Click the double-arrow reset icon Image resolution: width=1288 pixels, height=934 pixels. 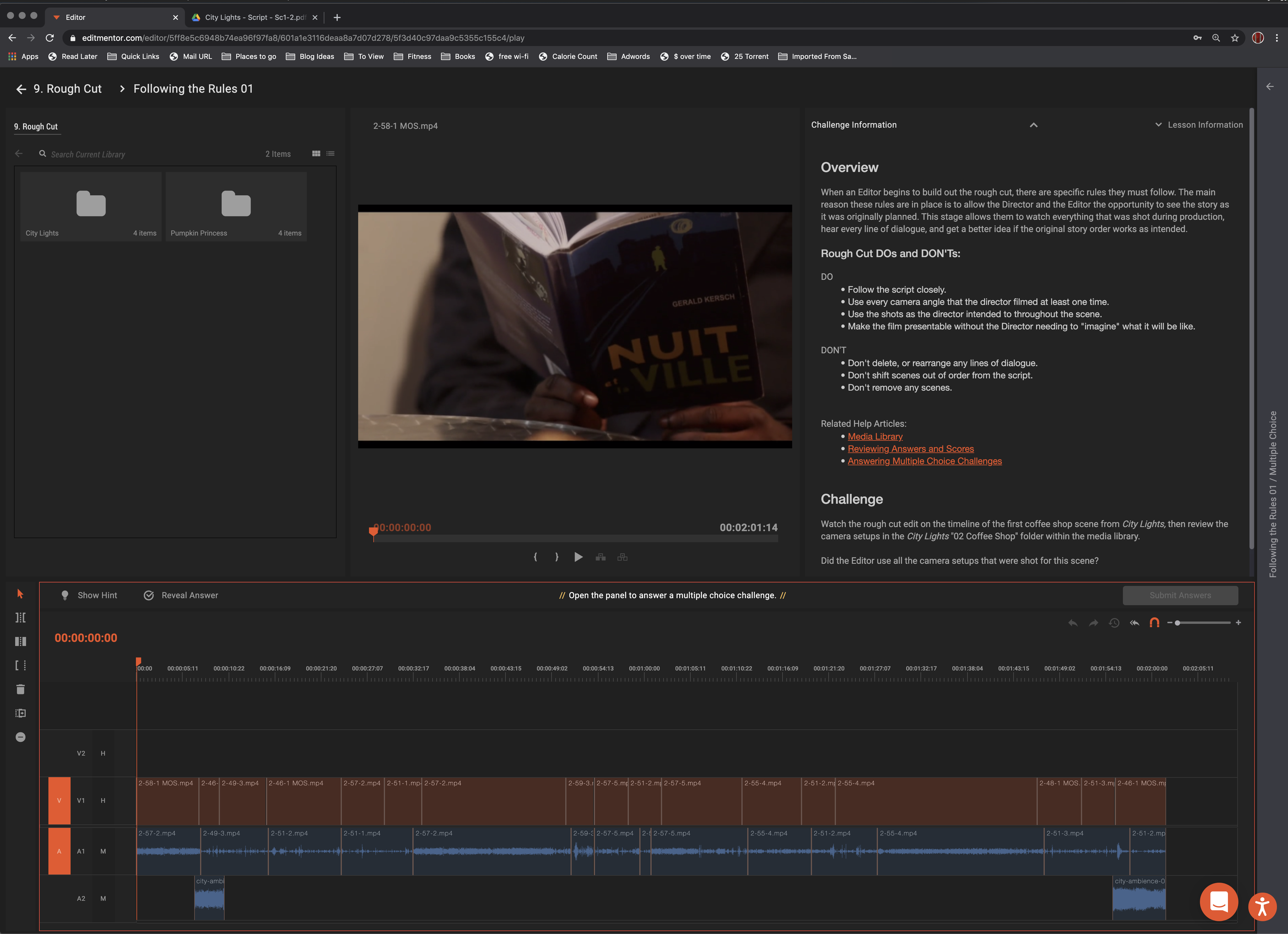[1134, 623]
